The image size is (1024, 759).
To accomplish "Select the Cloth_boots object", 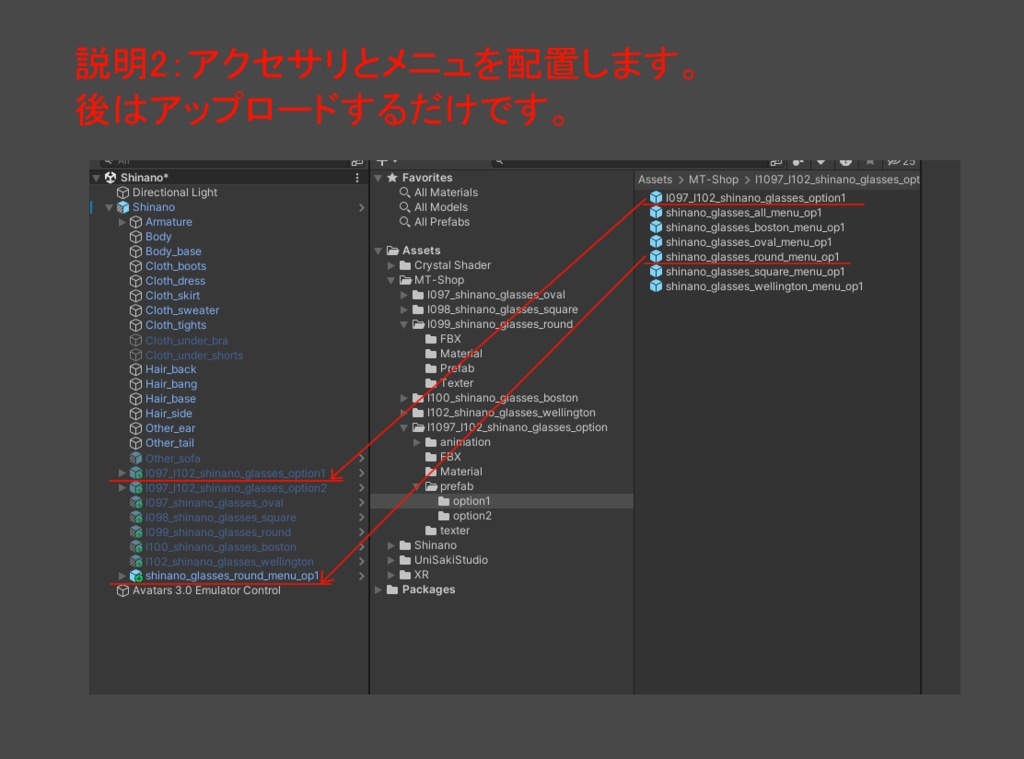I will (x=176, y=266).
